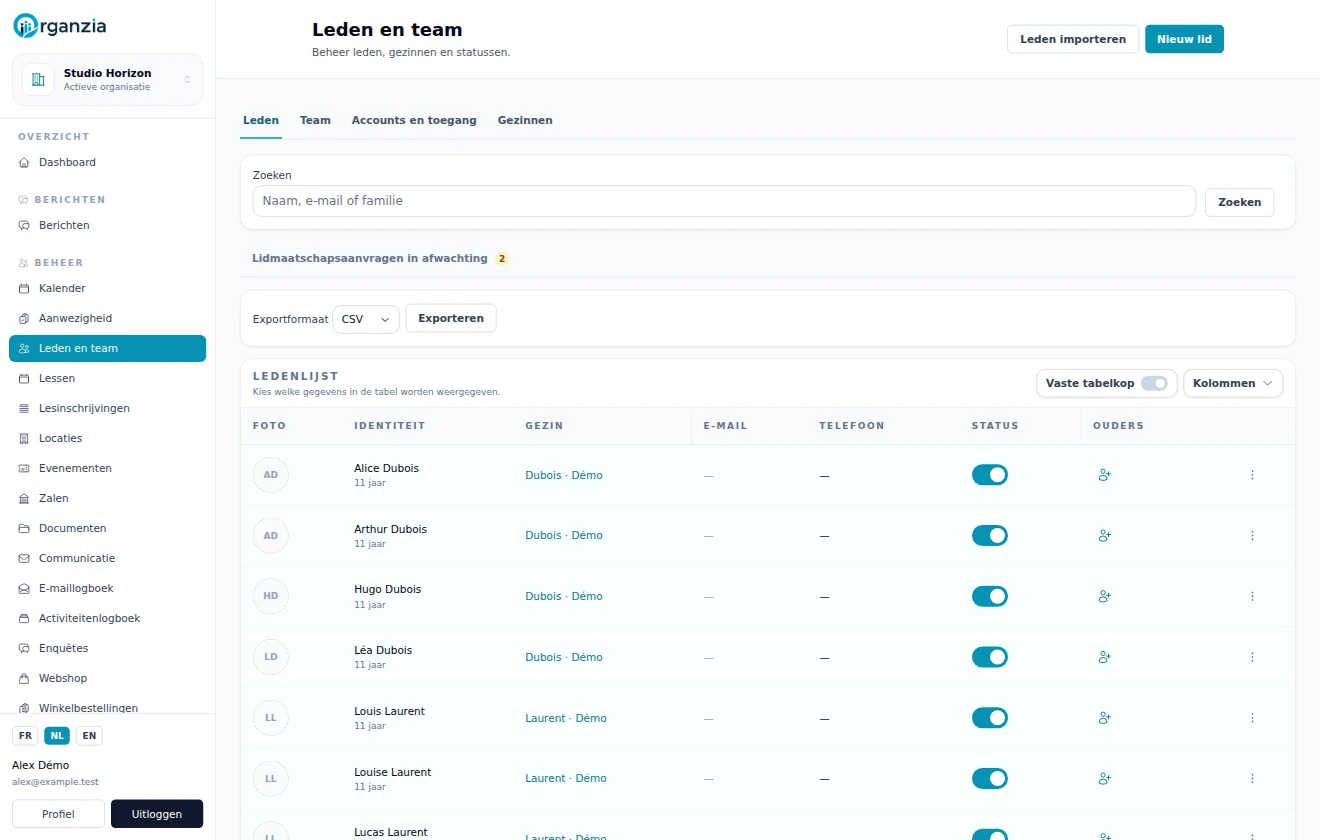Click the Zoeken search input field
Image resolution: width=1320 pixels, height=840 pixels.
[x=724, y=201]
